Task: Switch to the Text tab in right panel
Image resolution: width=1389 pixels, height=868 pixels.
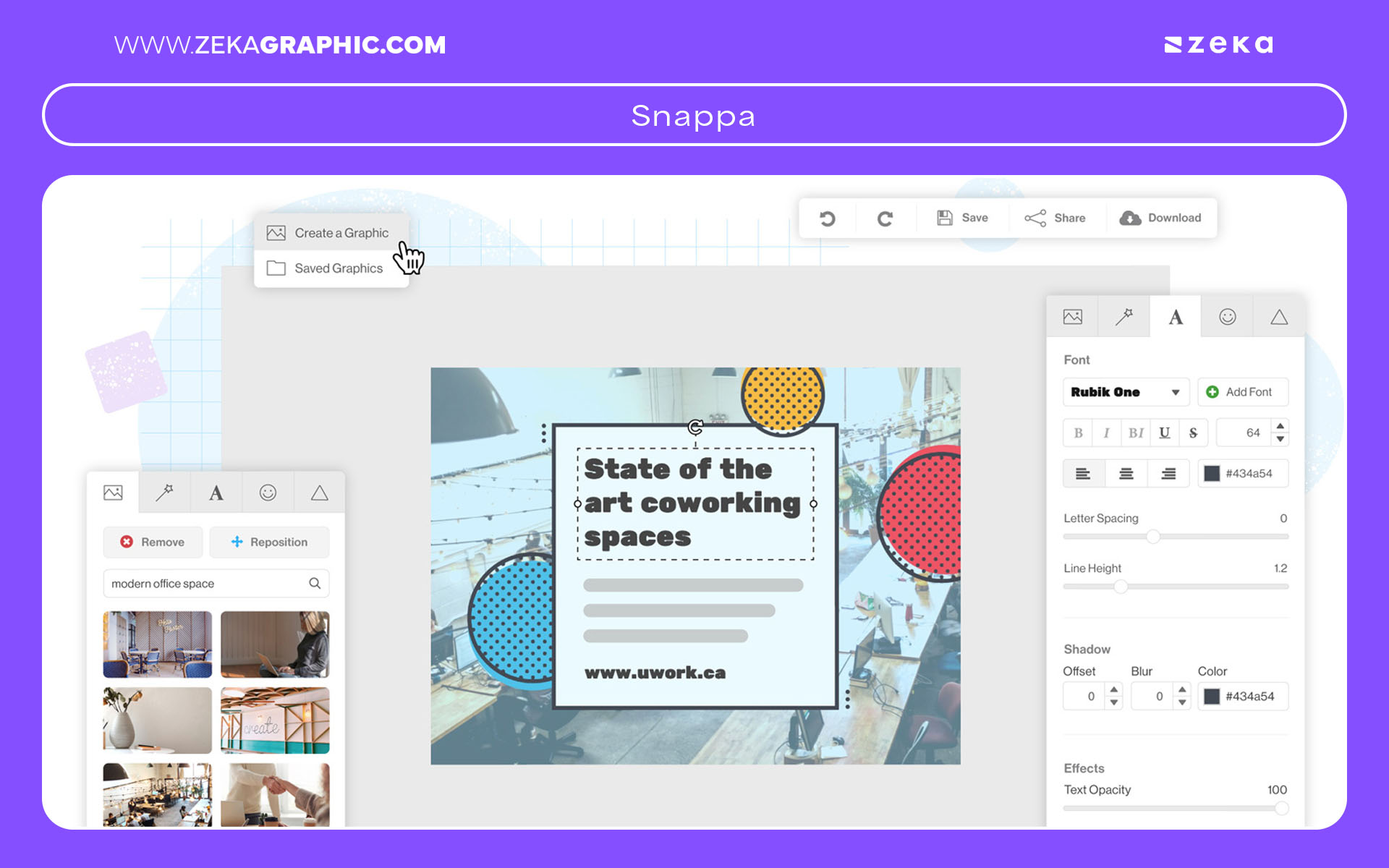Action: pyautogui.click(x=1174, y=316)
